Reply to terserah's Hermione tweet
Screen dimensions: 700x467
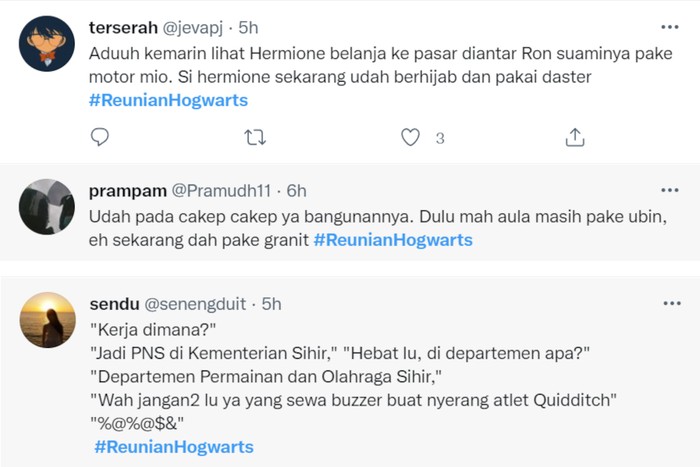click(x=99, y=137)
